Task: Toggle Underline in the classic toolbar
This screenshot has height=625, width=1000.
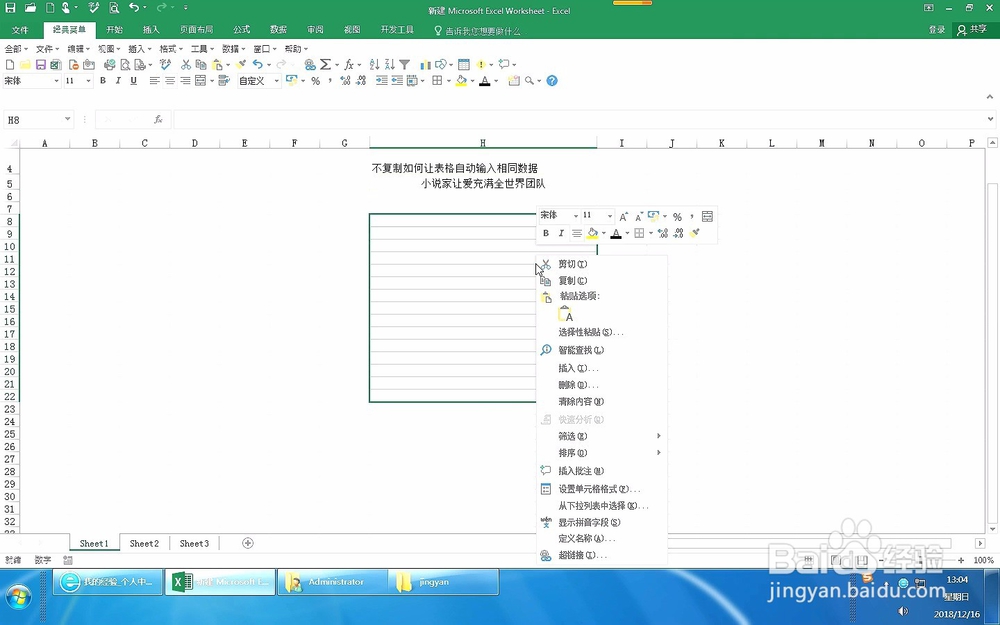Action: (133, 80)
